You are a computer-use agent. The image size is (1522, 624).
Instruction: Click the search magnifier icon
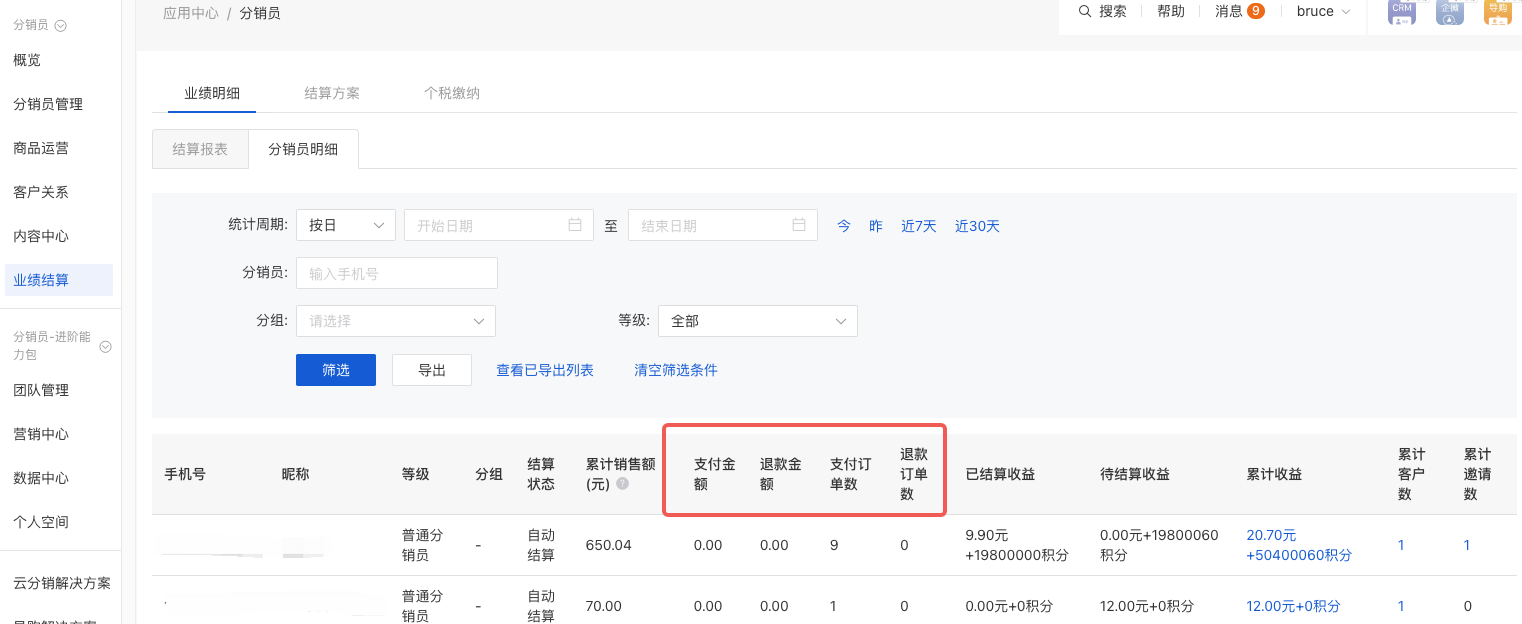click(1085, 12)
